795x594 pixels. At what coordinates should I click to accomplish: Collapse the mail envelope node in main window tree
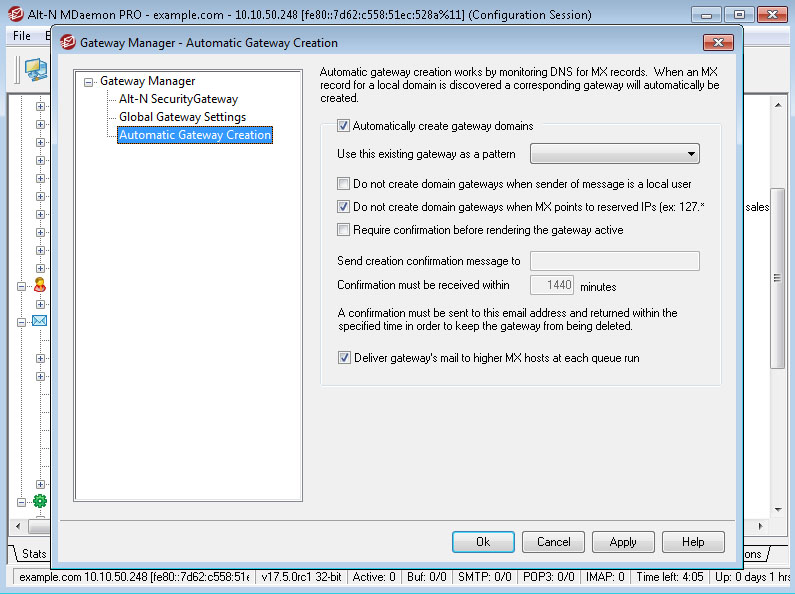(21, 322)
